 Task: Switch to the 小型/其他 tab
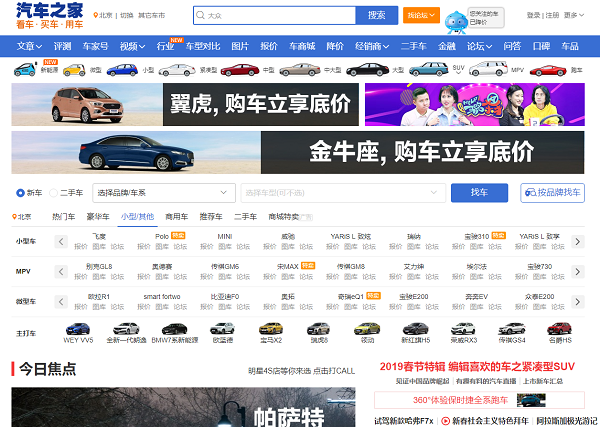pos(137,217)
